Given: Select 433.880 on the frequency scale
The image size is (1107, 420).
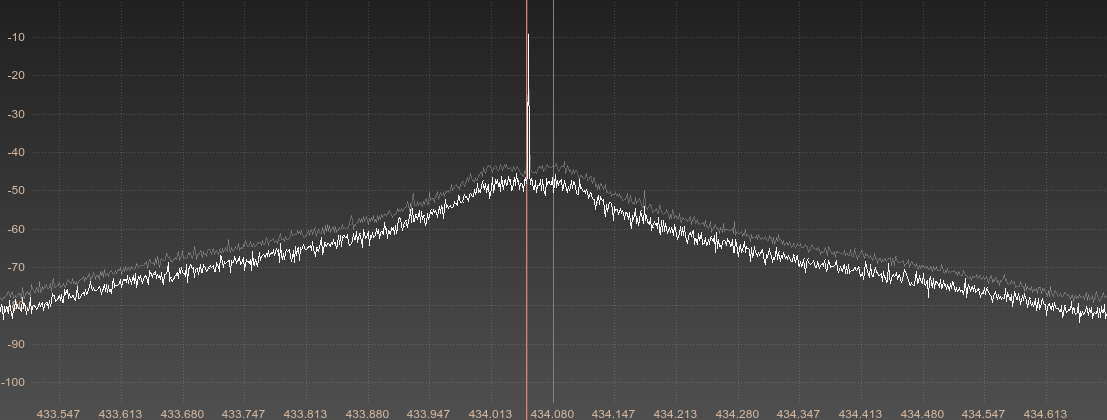Looking at the screenshot, I should (x=367, y=413).
